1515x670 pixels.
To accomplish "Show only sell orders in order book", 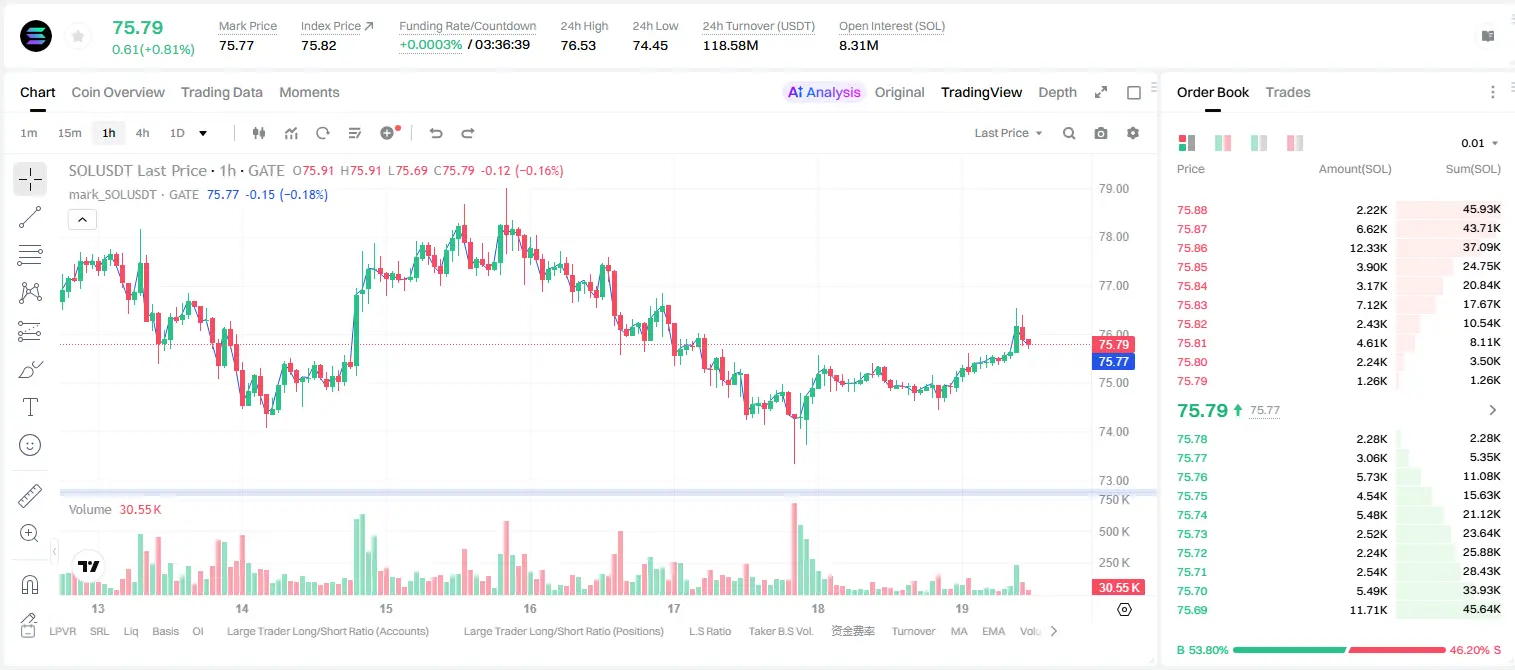I will pyautogui.click(x=1294, y=143).
